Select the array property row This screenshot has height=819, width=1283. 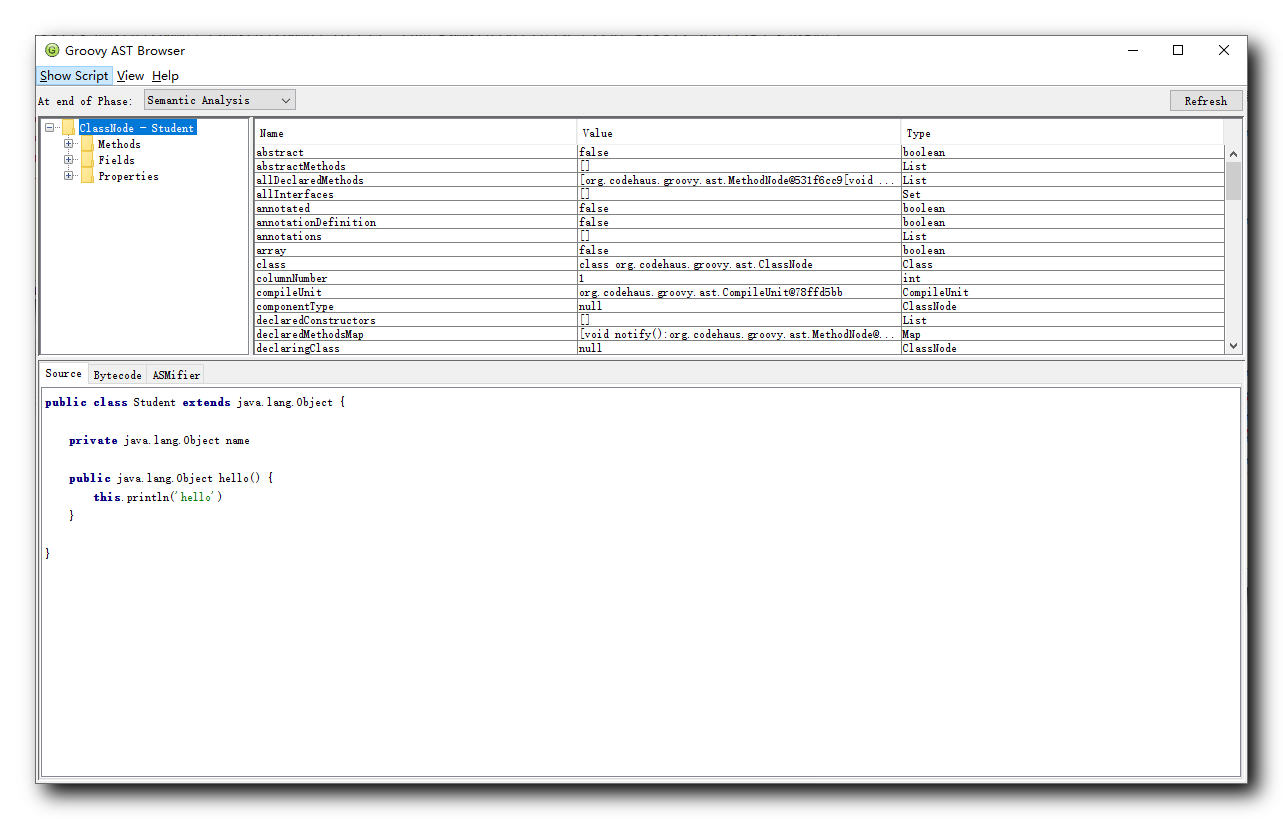click(739, 250)
